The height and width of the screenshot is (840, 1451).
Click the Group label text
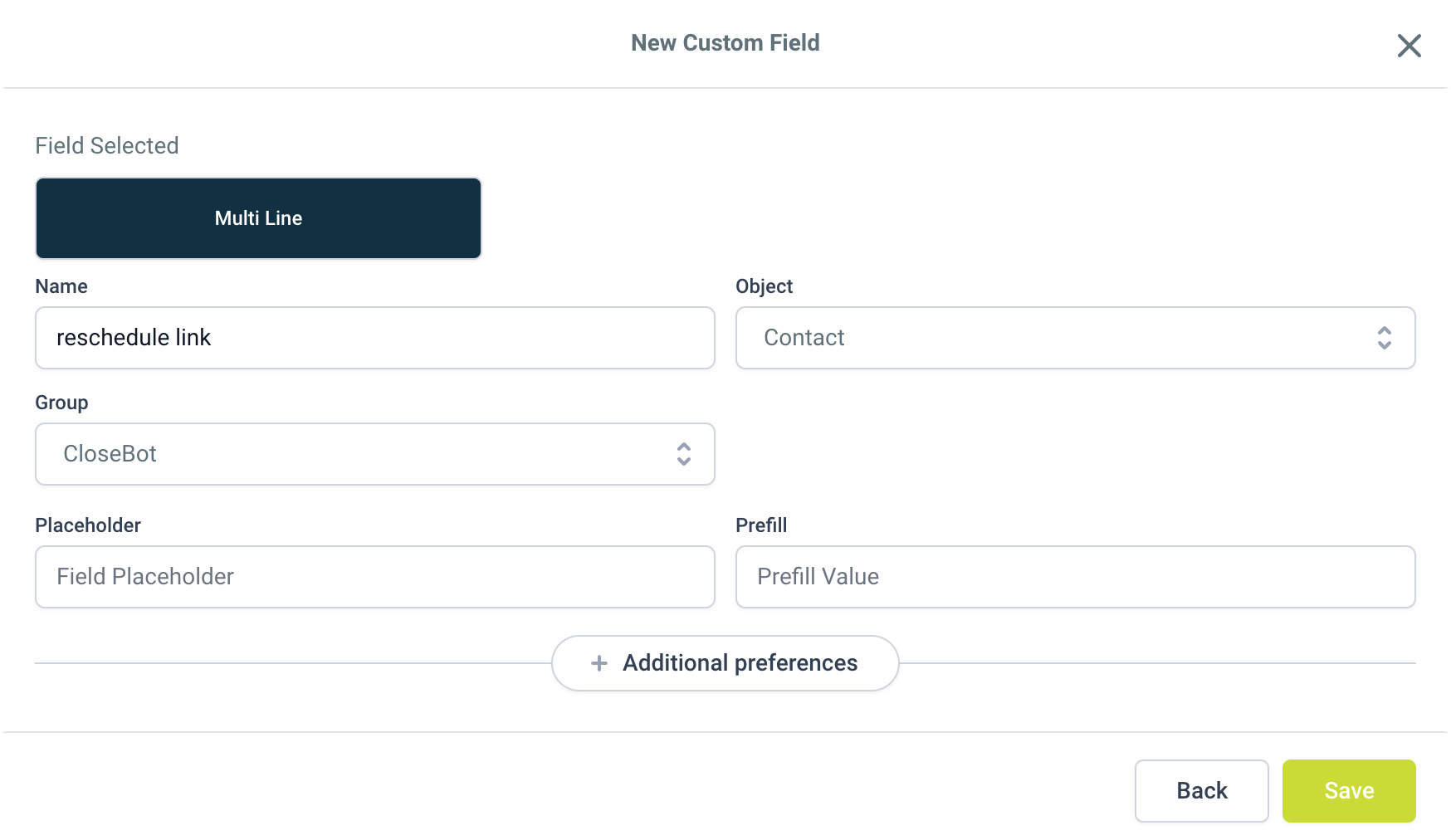coord(61,403)
